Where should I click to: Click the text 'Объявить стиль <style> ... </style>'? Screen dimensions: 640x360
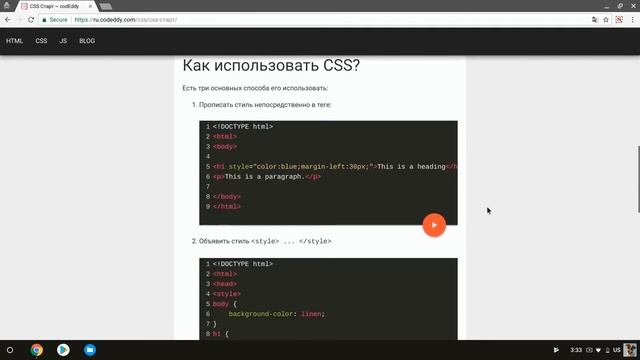coord(265,241)
